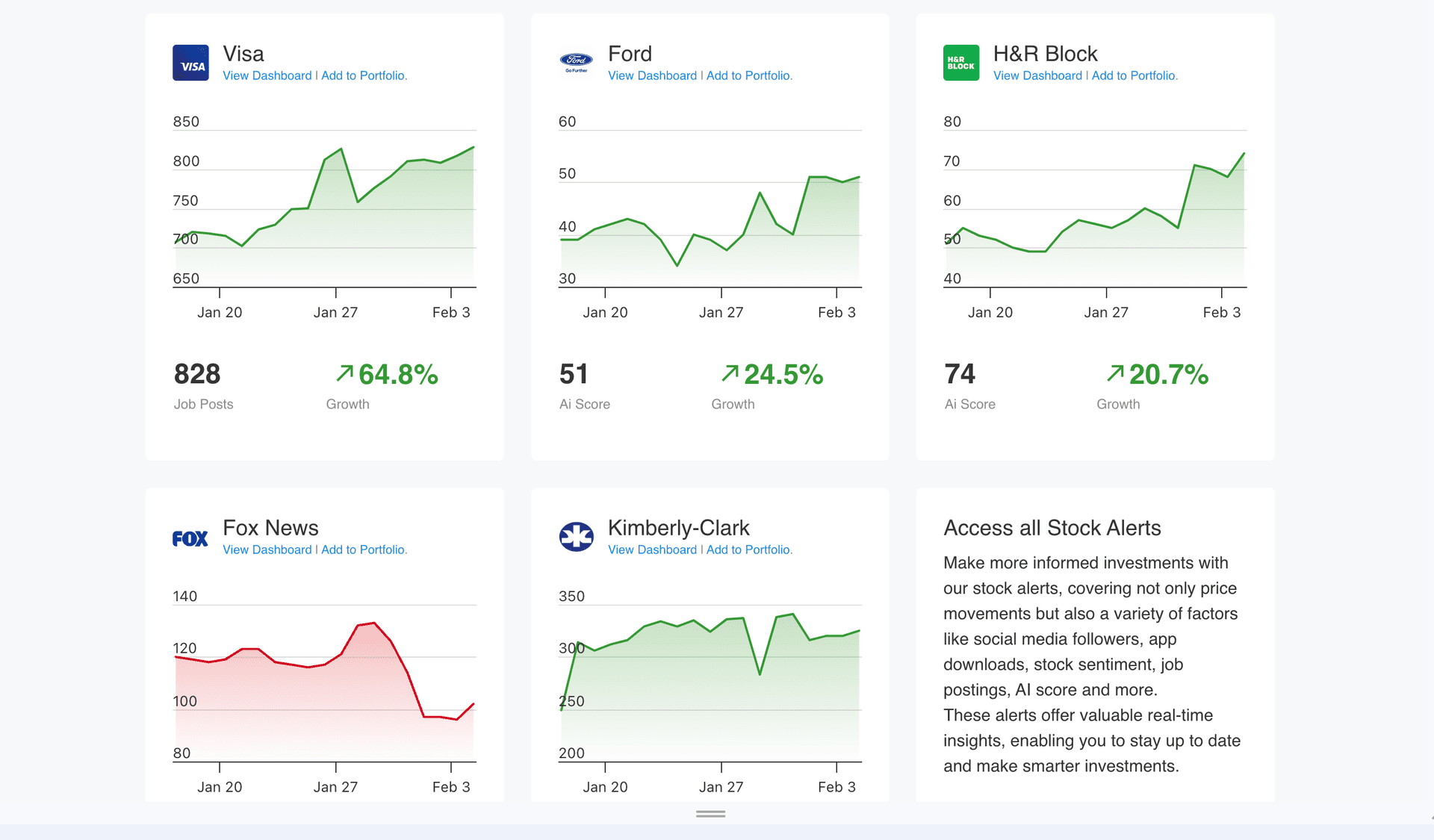Click the bottom drag handle bar
1434x840 pixels.
[710, 814]
